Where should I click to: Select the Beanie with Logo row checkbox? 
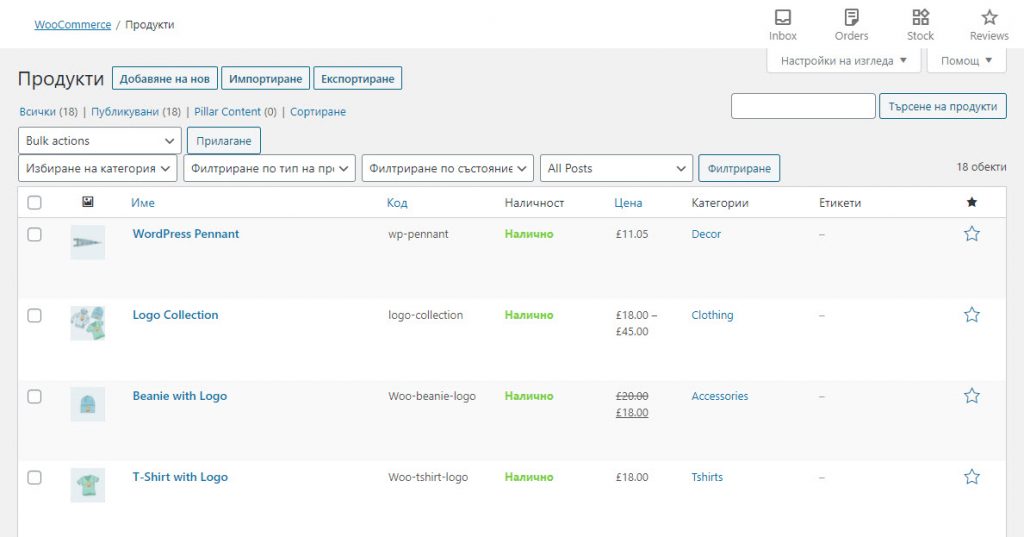pos(35,397)
